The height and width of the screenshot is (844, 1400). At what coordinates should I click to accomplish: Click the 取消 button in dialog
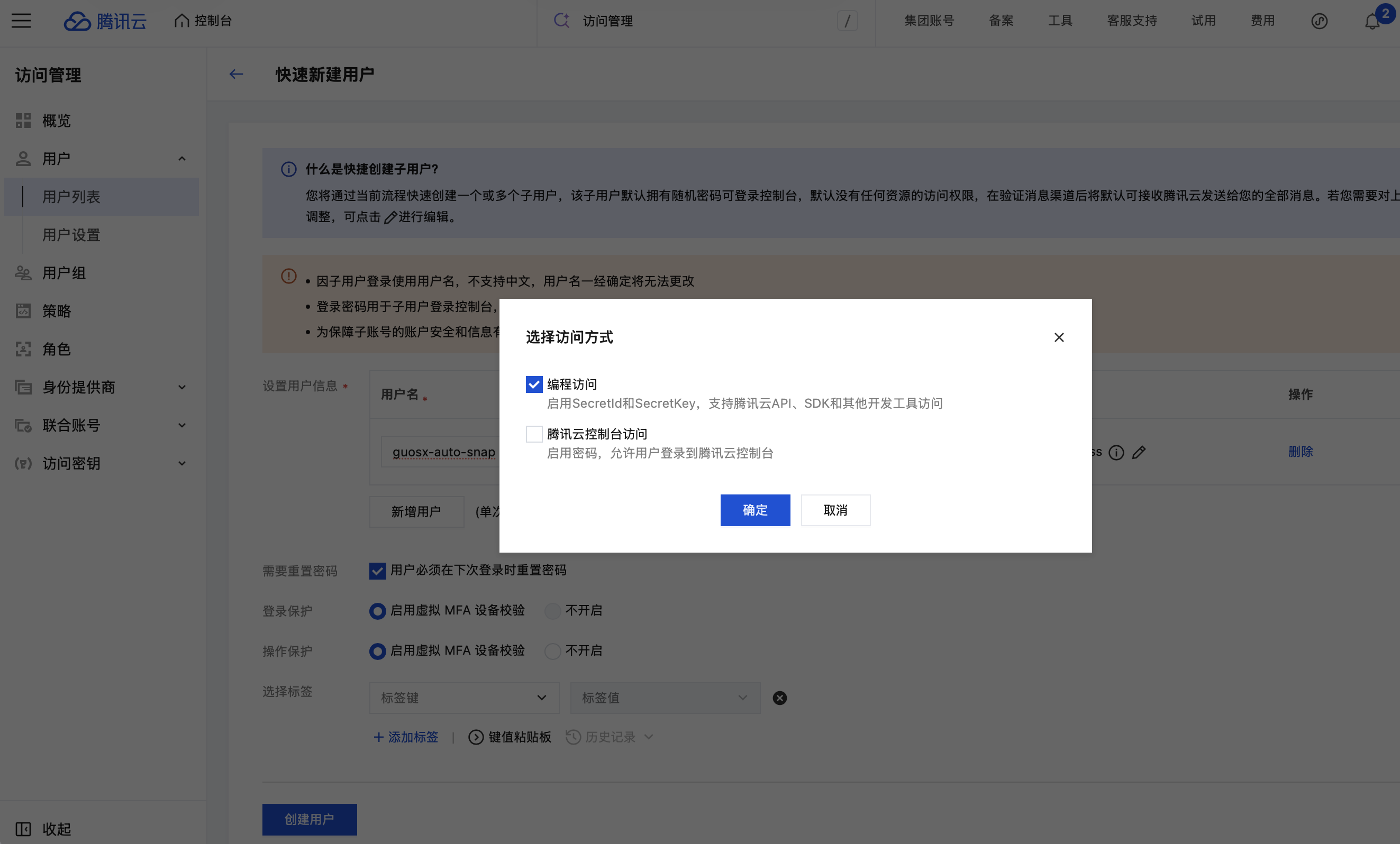coord(835,510)
